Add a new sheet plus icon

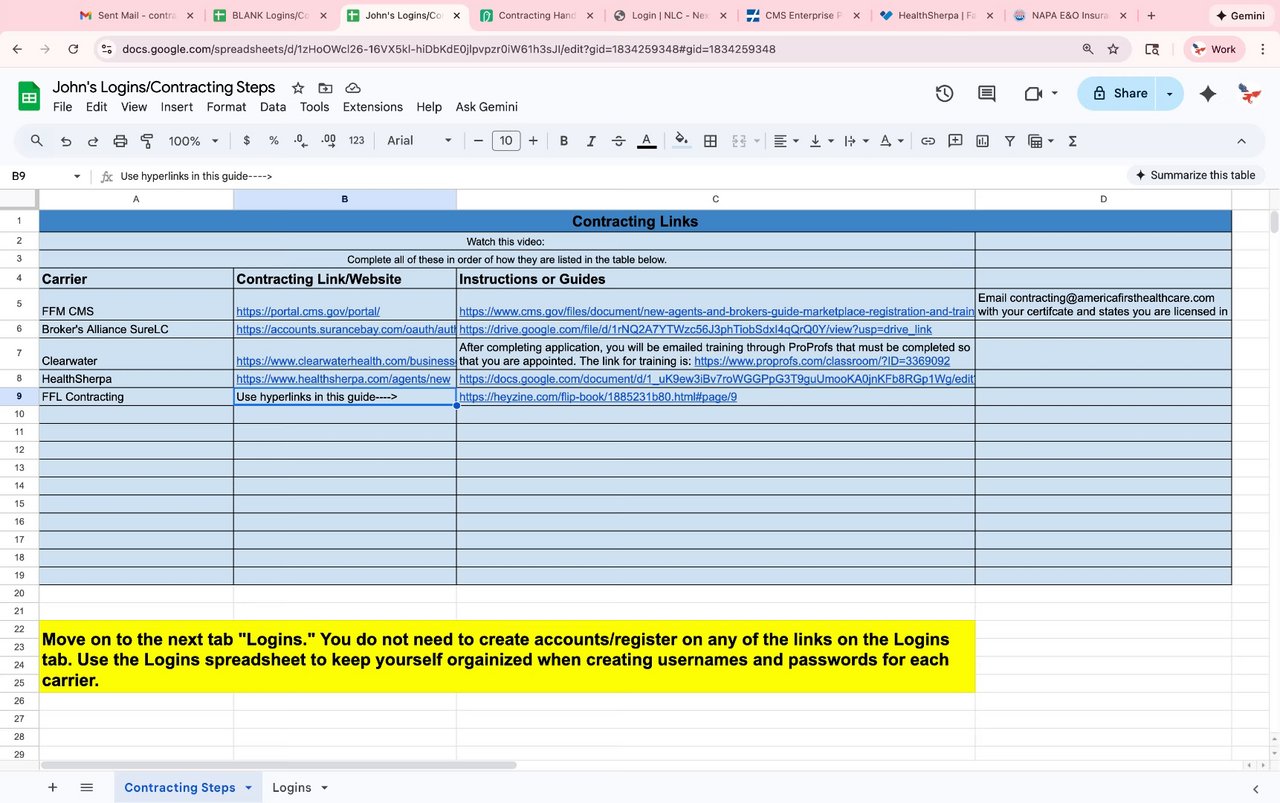coord(53,787)
